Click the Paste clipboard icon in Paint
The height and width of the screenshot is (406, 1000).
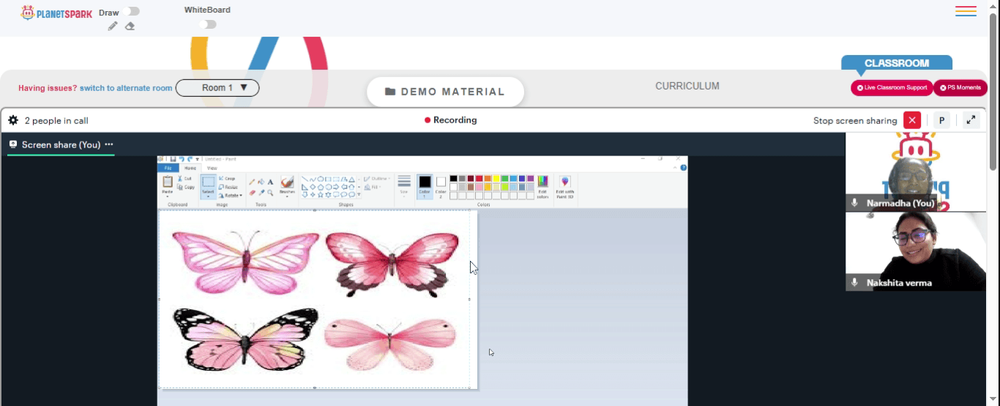(168, 182)
